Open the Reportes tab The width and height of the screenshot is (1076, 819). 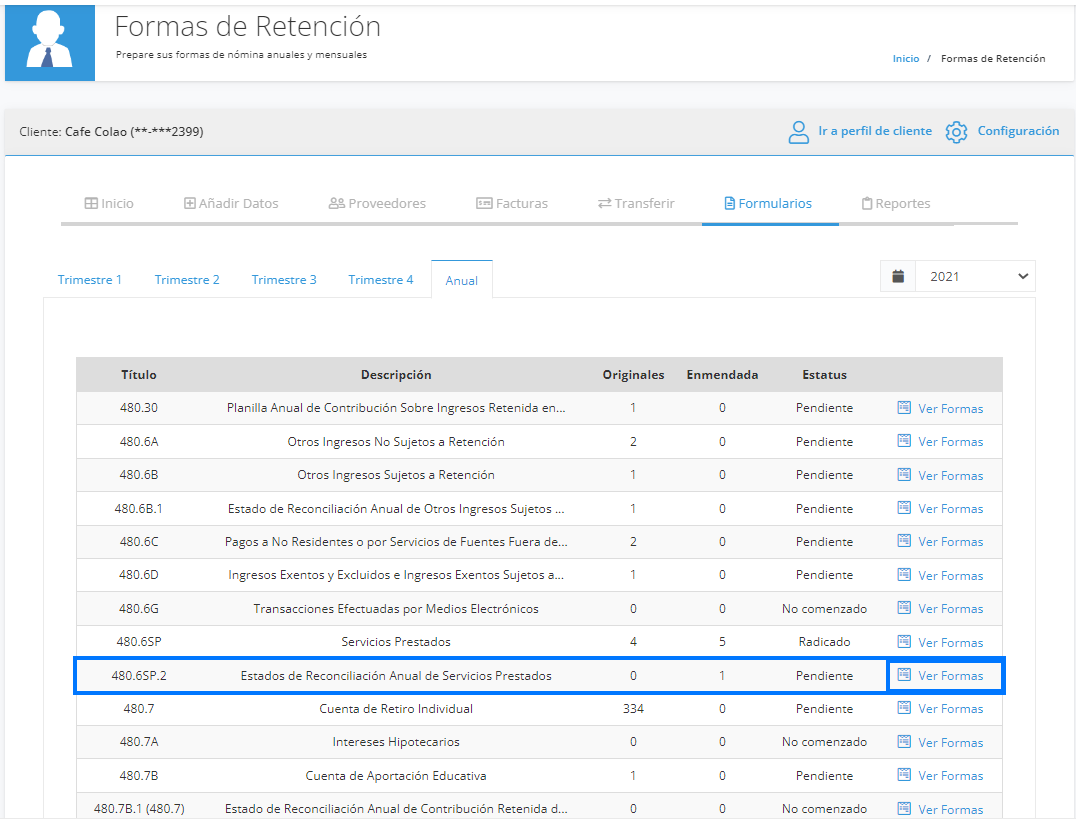896,203
